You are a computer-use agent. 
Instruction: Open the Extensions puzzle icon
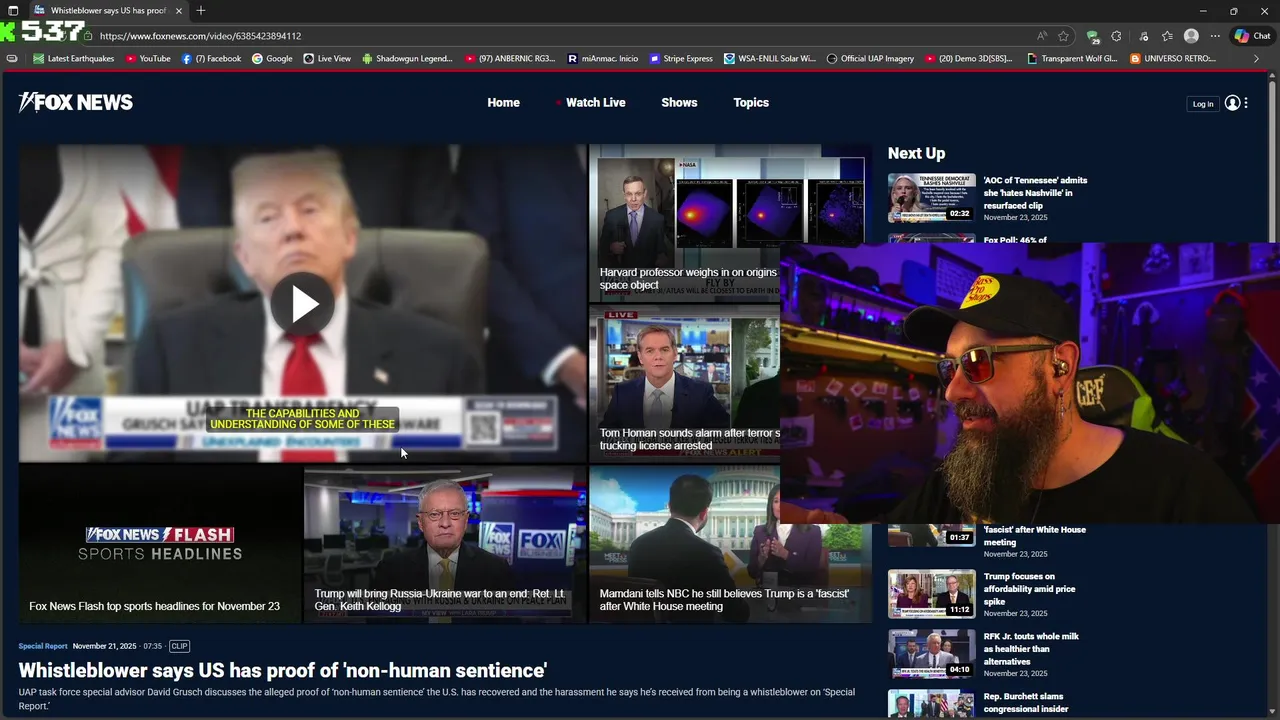click(1117, 36)
